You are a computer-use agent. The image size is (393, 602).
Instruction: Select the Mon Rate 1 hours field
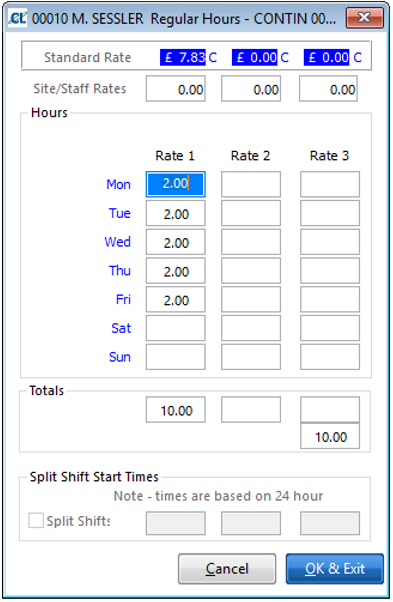coord(175,184)
